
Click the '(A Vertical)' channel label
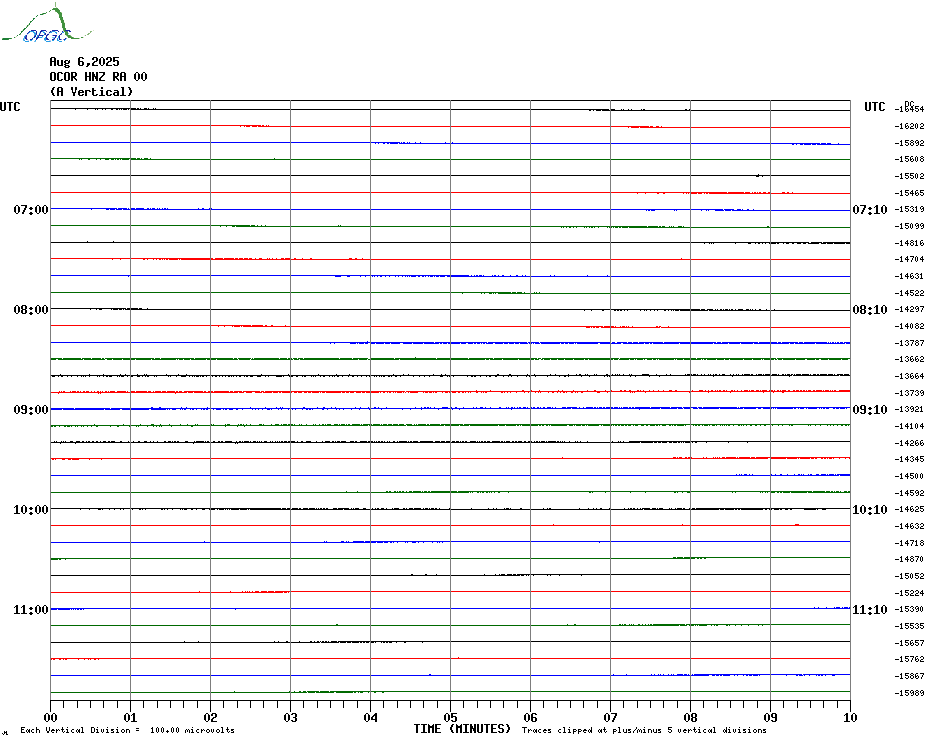coord(91,92)
